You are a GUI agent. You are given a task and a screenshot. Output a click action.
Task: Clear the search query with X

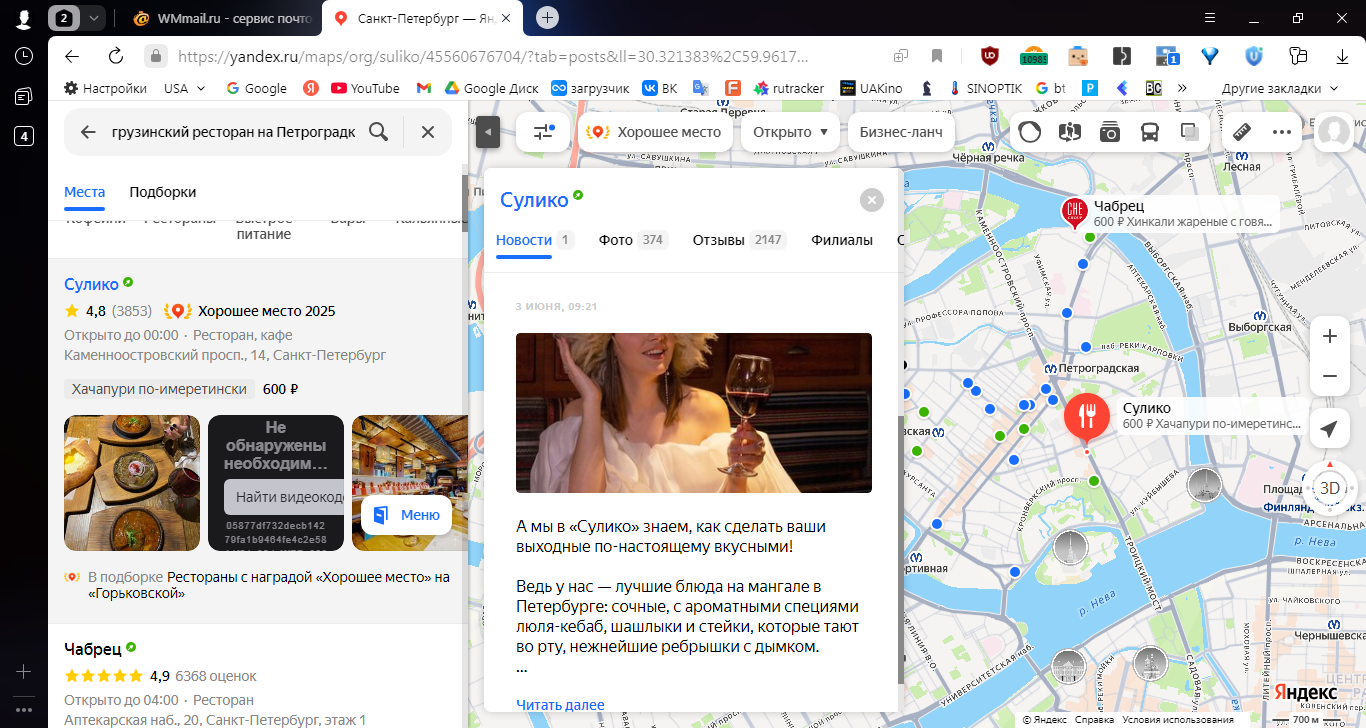(x=428, y=132)
